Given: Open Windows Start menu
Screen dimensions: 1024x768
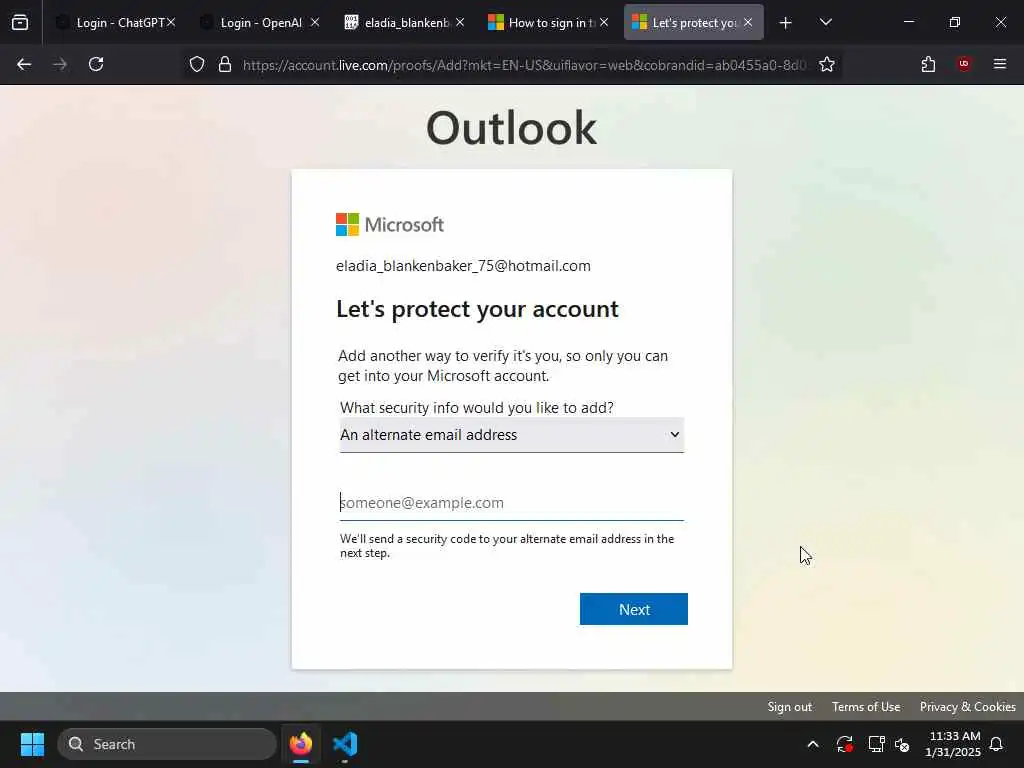Looking at the screenshot, I should click(32, 744).
